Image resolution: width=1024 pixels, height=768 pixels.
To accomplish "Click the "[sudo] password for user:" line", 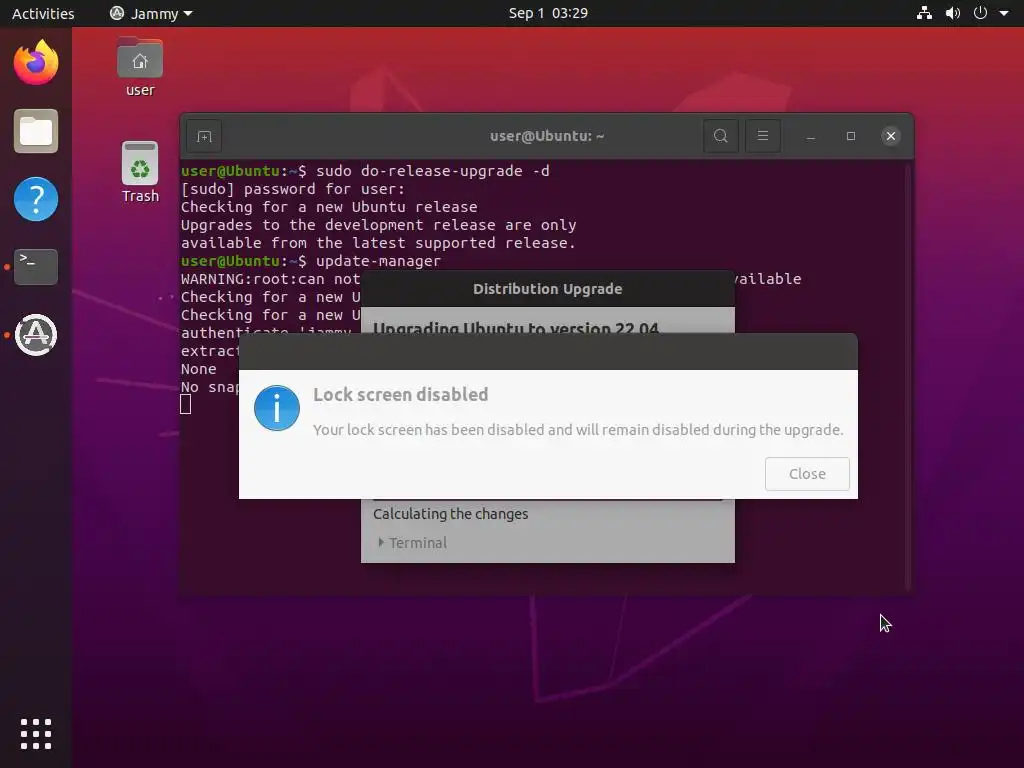I will click(293, 189).
